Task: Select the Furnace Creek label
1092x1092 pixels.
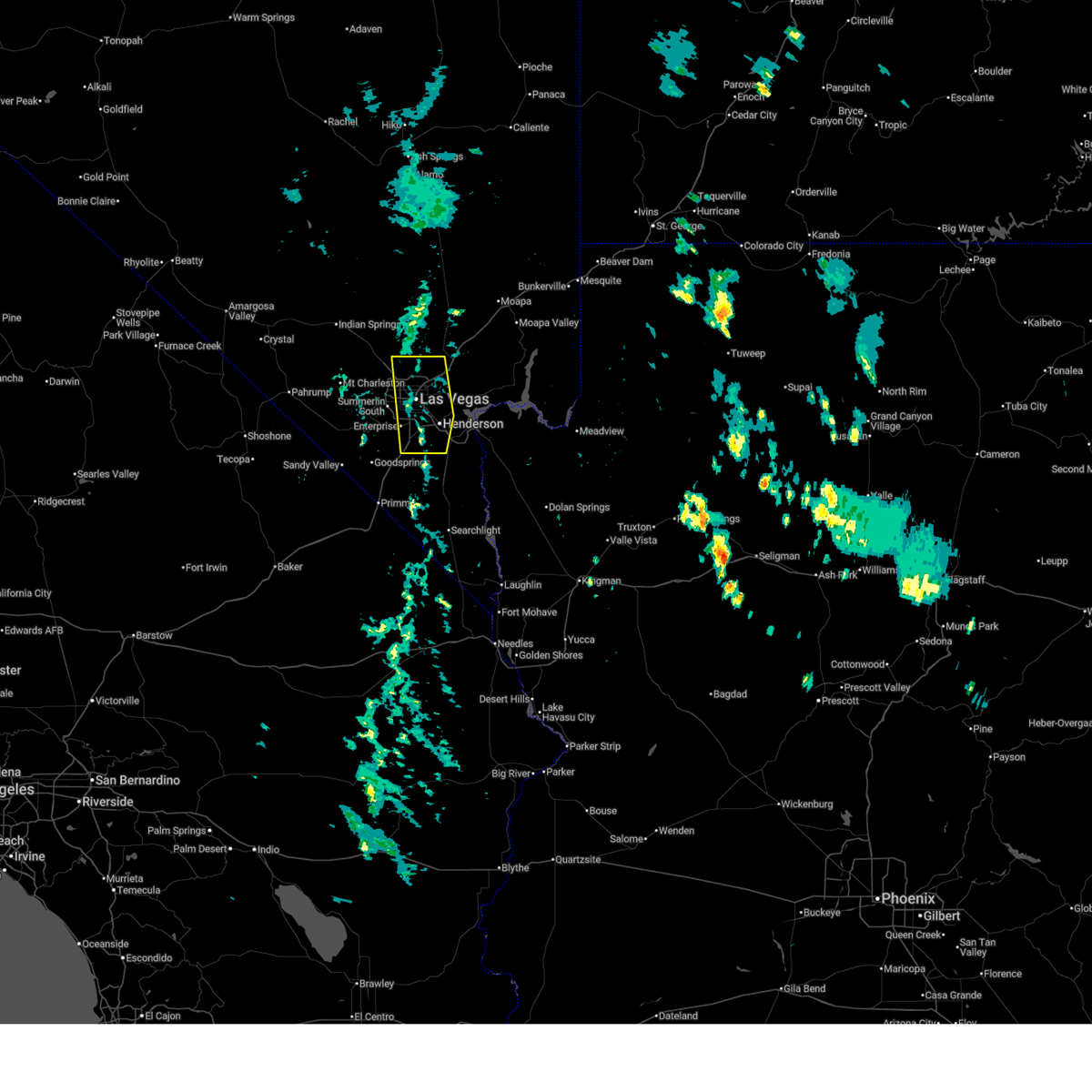Action: coord(190,346)
